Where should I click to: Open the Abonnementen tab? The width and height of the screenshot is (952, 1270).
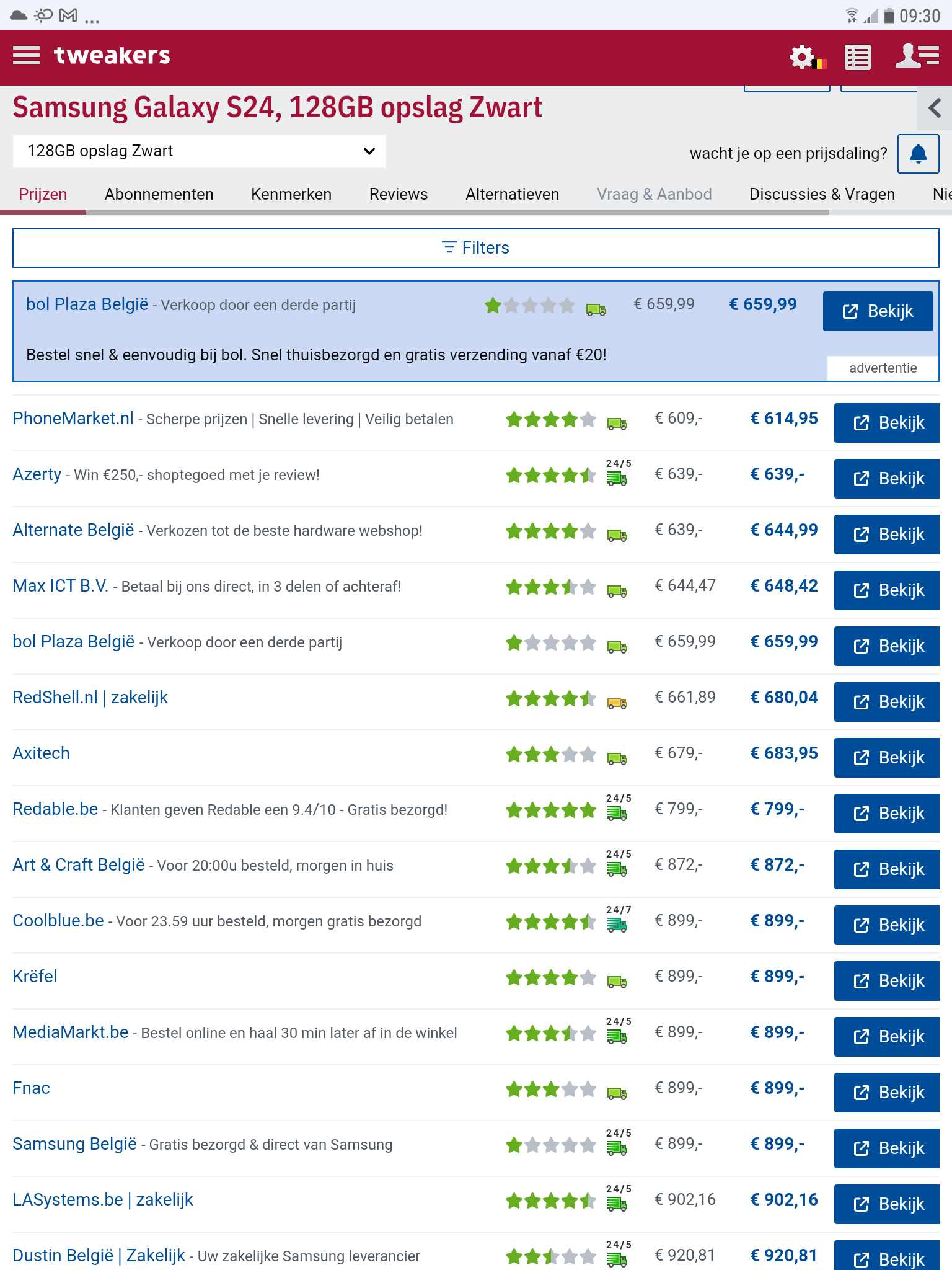tap(159, 194)
